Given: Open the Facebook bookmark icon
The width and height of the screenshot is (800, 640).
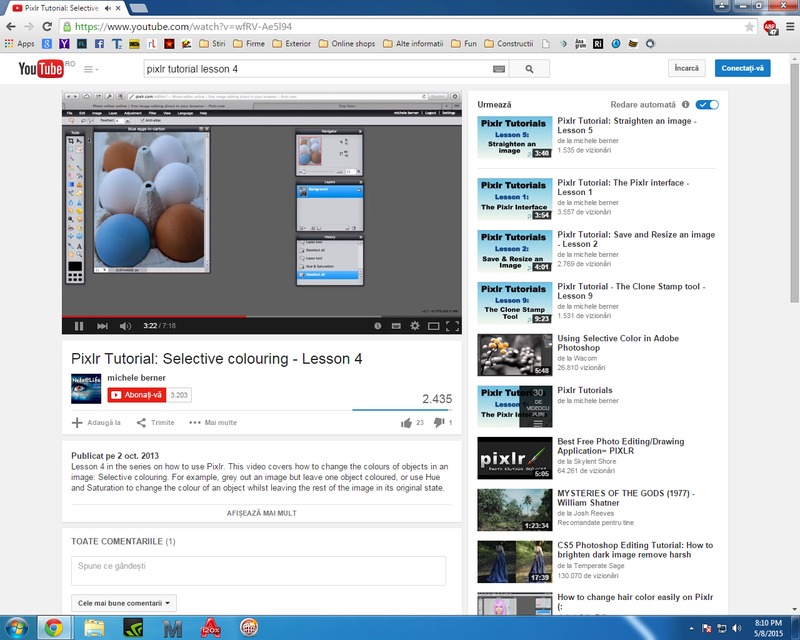Looking at the screenshot, I should click(99, 44).
